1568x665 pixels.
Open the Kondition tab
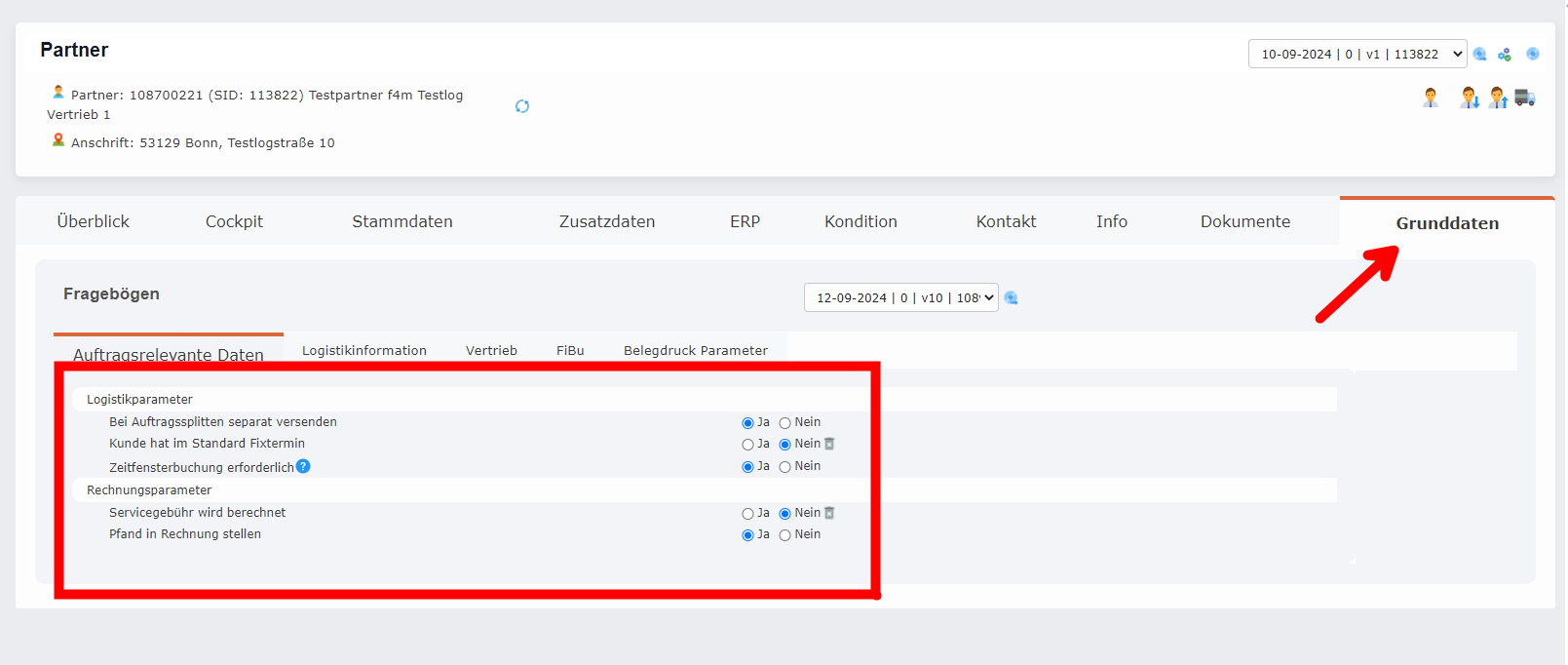coord(860,221)
